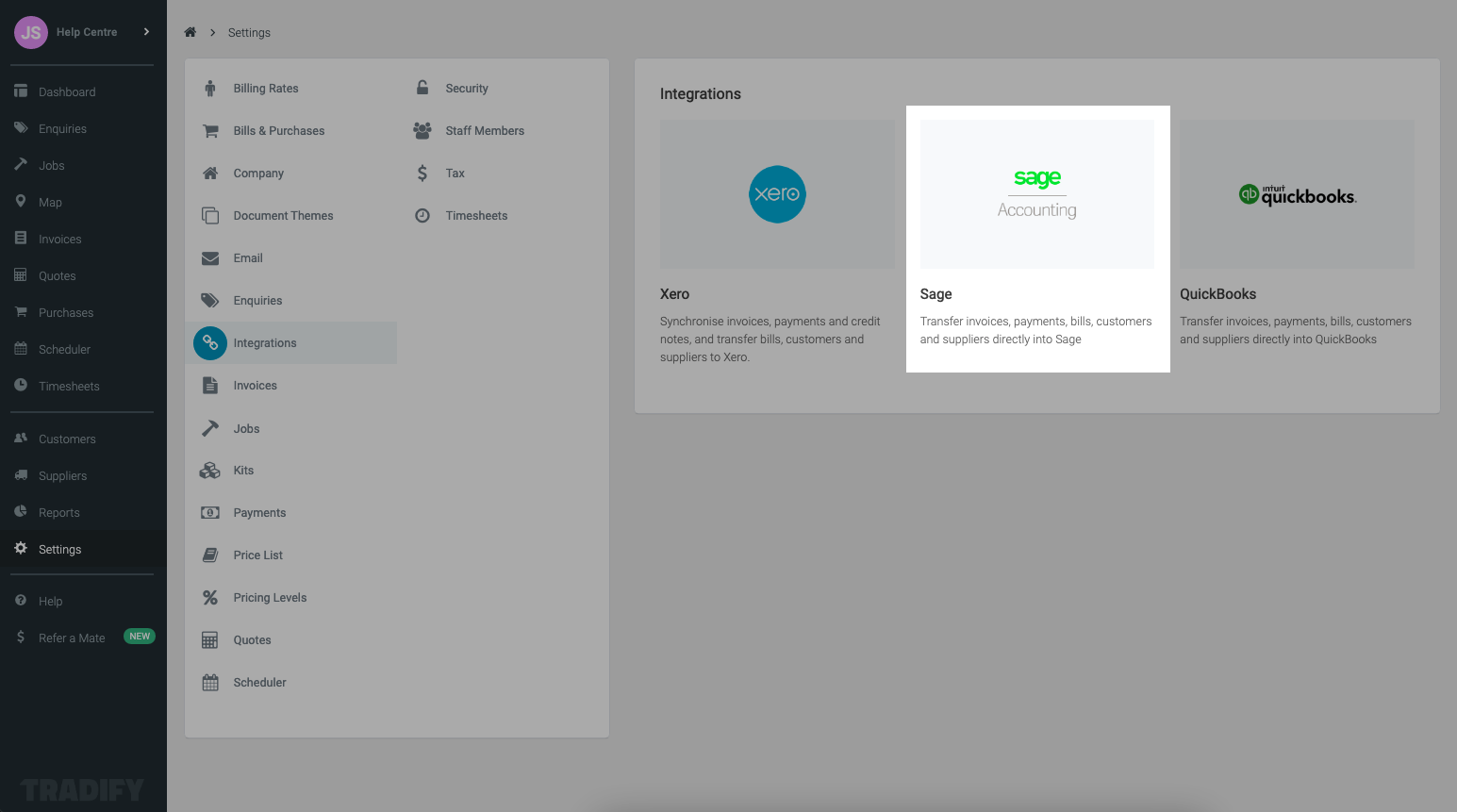Click the Tax settings label

tap(455, 174)
